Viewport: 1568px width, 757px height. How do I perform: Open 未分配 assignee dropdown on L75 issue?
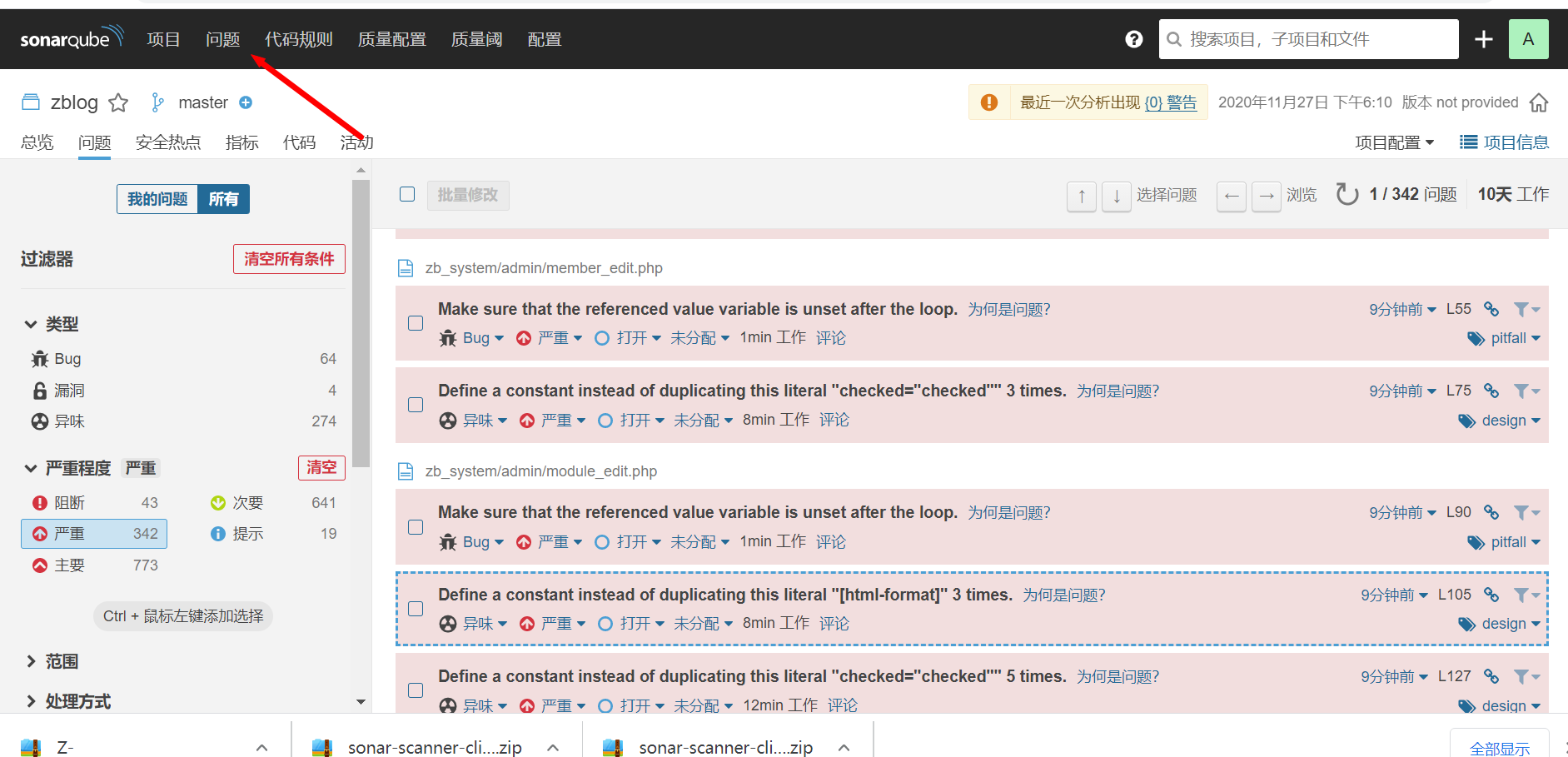point(703,421)
